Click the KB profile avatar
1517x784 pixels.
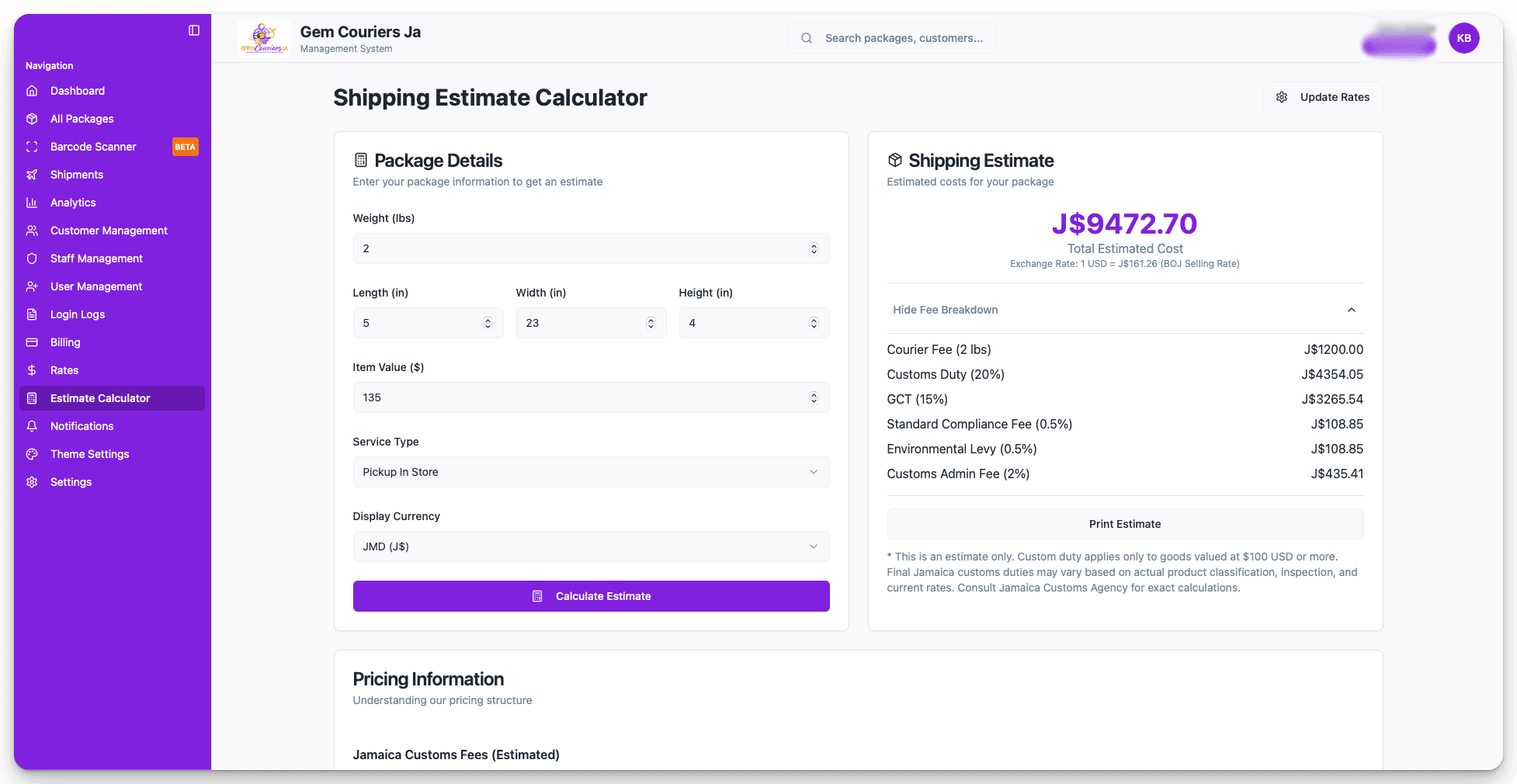coord(1464,37)
